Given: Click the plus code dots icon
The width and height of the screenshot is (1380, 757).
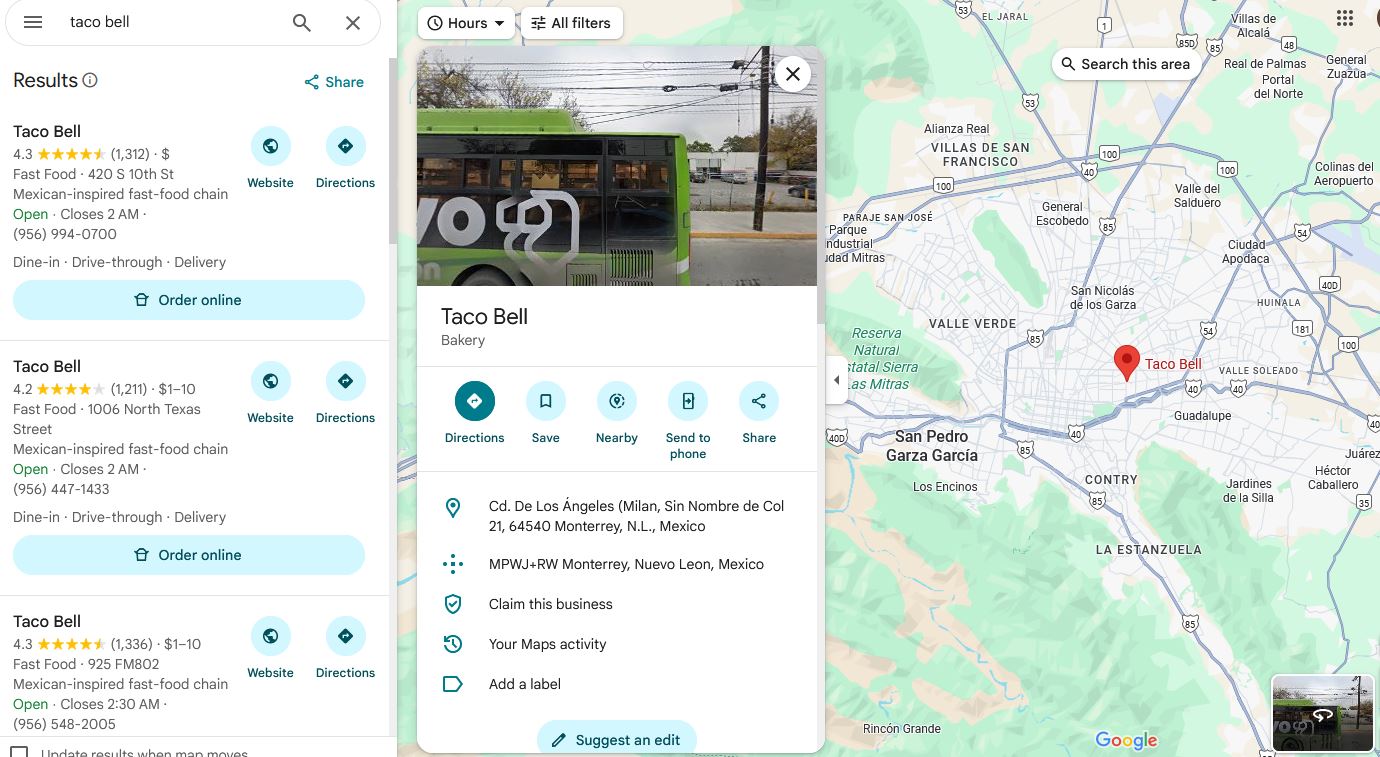Looking at the screenshot, I should 453,564.
